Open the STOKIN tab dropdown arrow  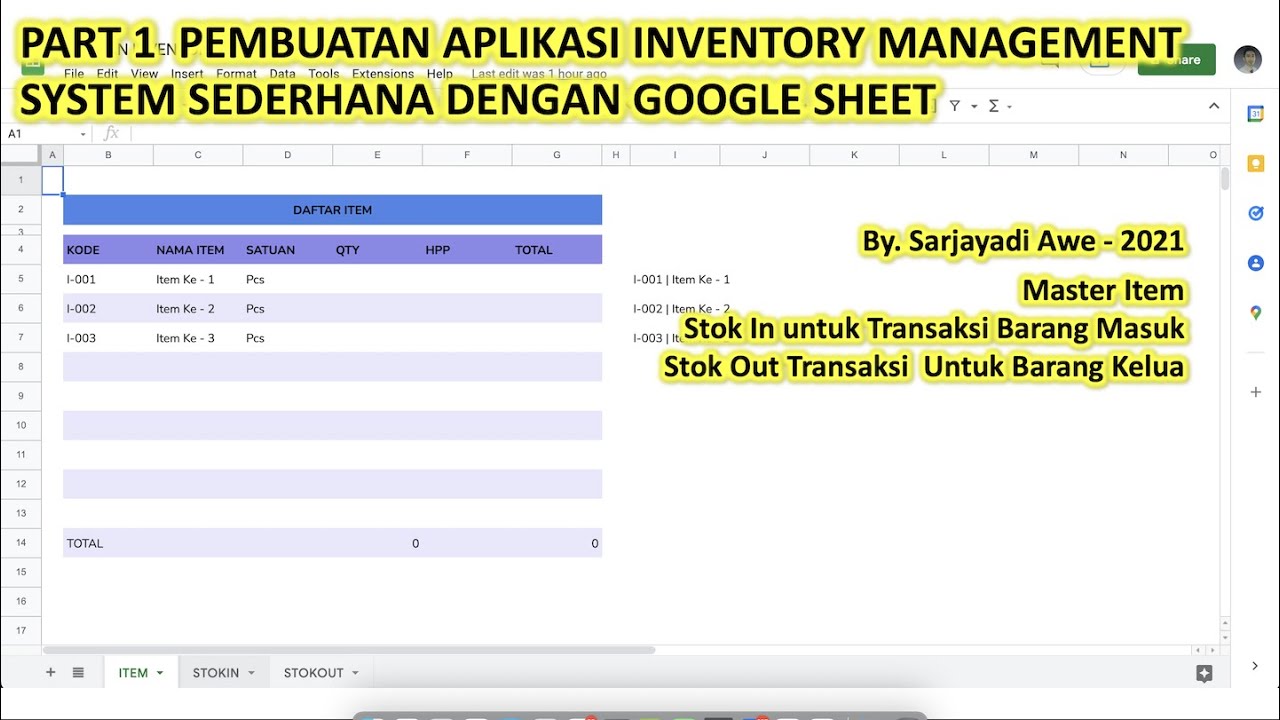tap(251, 673)
